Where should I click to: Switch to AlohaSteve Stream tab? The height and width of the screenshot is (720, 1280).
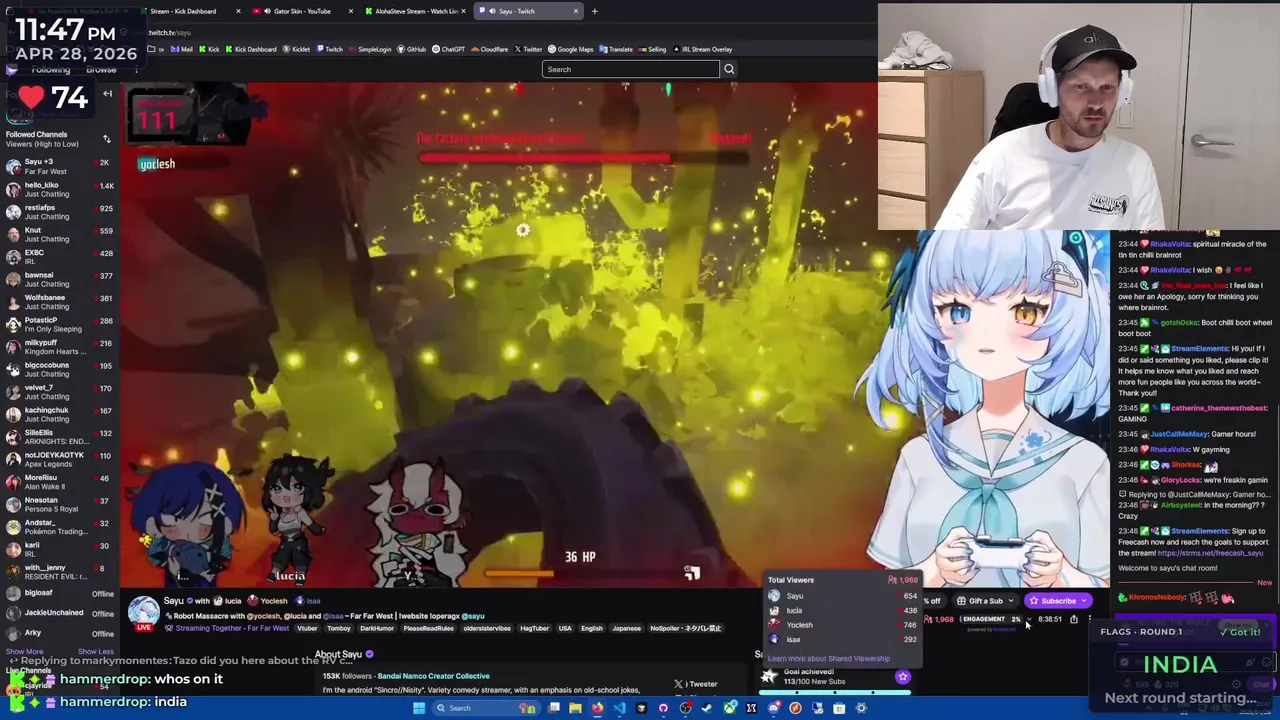pyautogui.click(x=415, y=11)
